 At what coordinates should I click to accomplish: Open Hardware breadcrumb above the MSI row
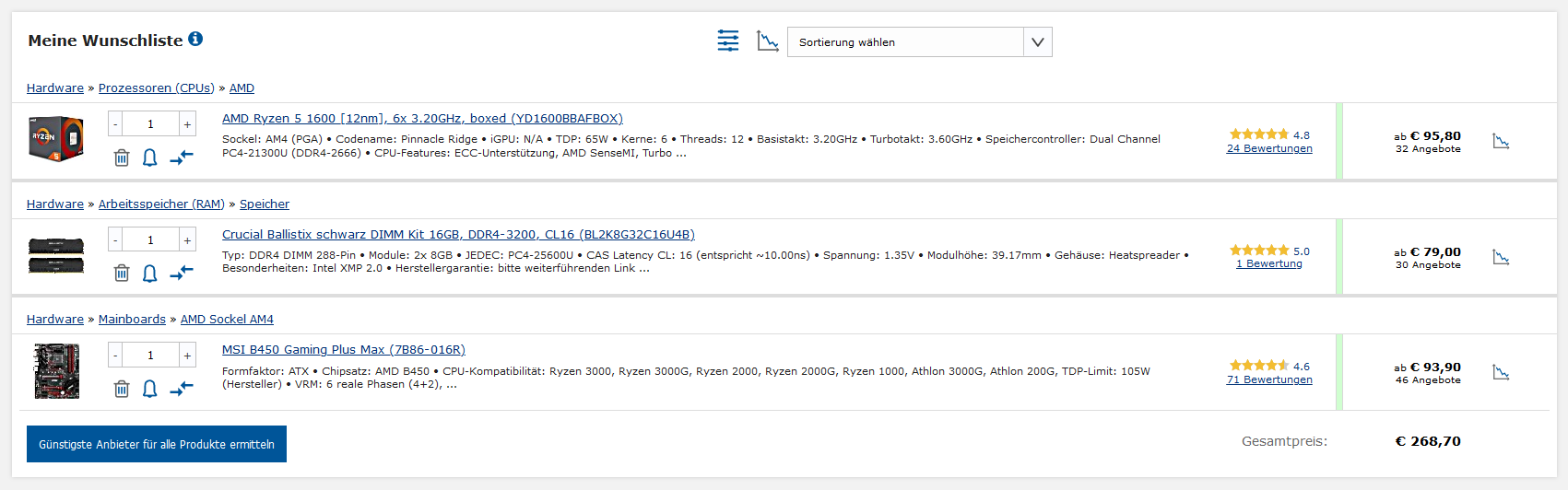point(55,320)
